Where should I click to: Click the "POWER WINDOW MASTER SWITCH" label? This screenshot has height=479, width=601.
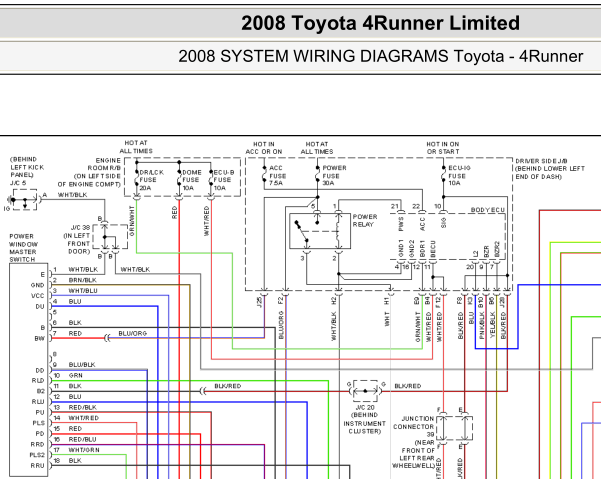(x=23, y=248)
